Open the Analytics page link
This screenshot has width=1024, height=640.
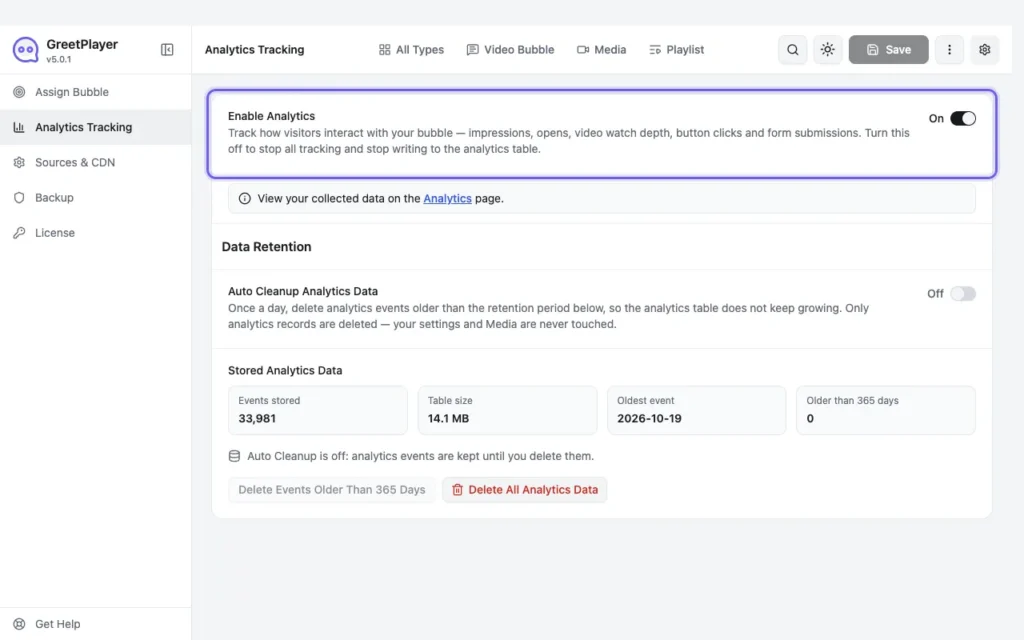(447, 199)
